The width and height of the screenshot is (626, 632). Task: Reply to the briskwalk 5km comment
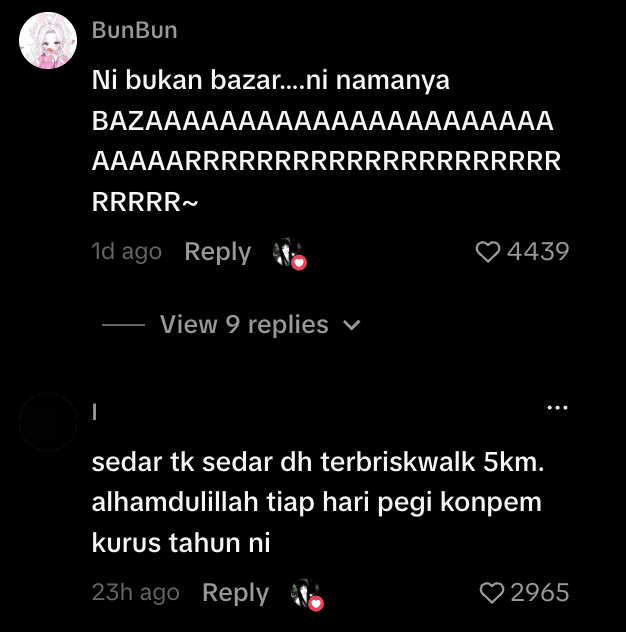[235, 593]
